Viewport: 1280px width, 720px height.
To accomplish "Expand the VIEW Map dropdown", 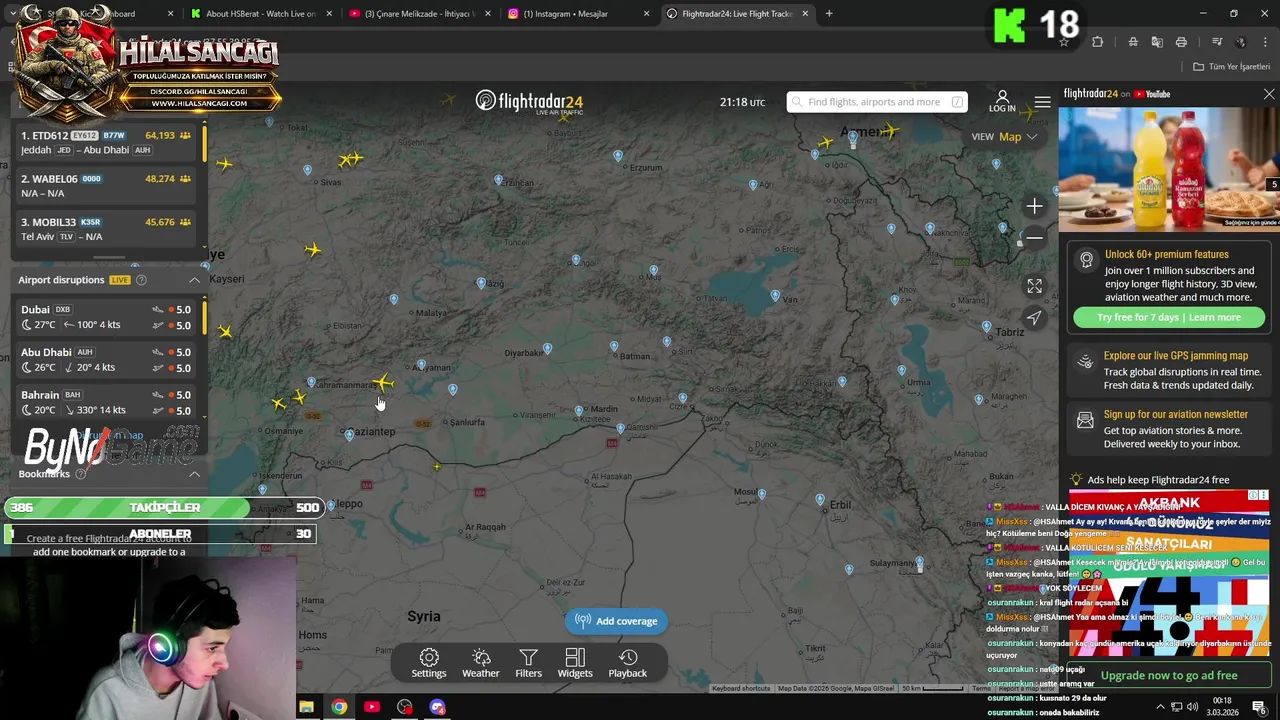I will pos(1004,137).
